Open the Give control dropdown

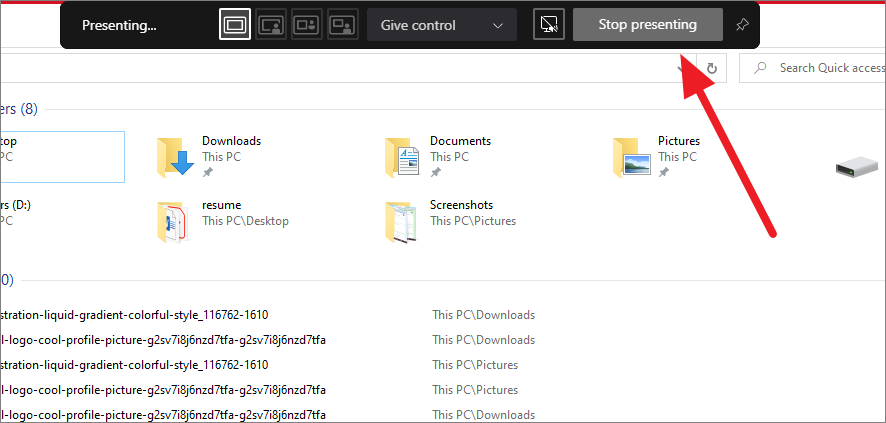click(x=442, y=25)
